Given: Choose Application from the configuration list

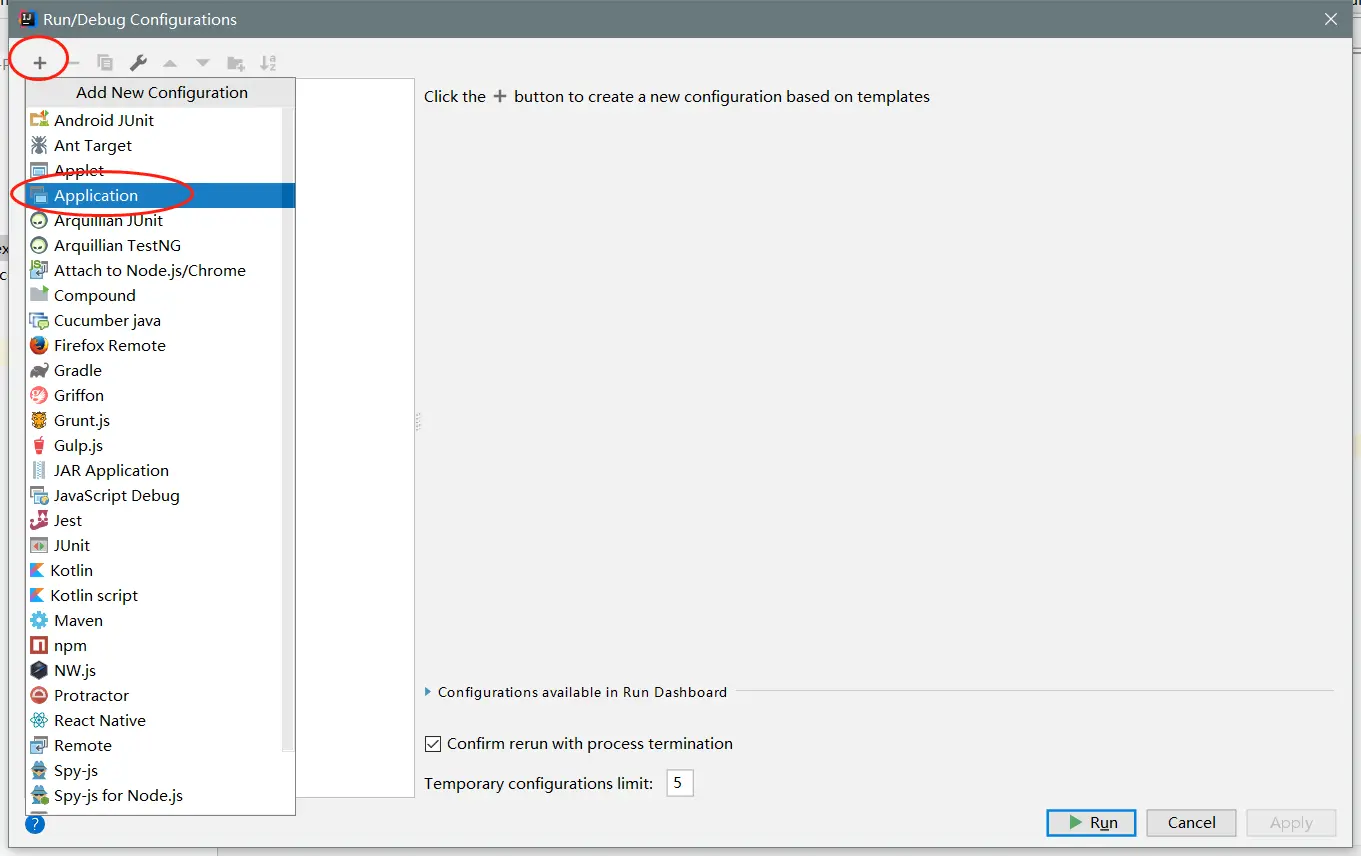Looking at the screenshot, I should pos(160,195).
